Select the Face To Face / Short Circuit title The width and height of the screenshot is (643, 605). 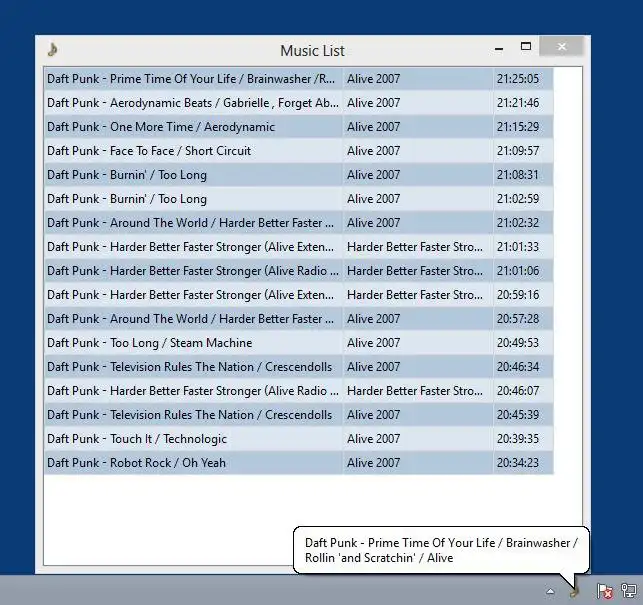click(149, 151)
